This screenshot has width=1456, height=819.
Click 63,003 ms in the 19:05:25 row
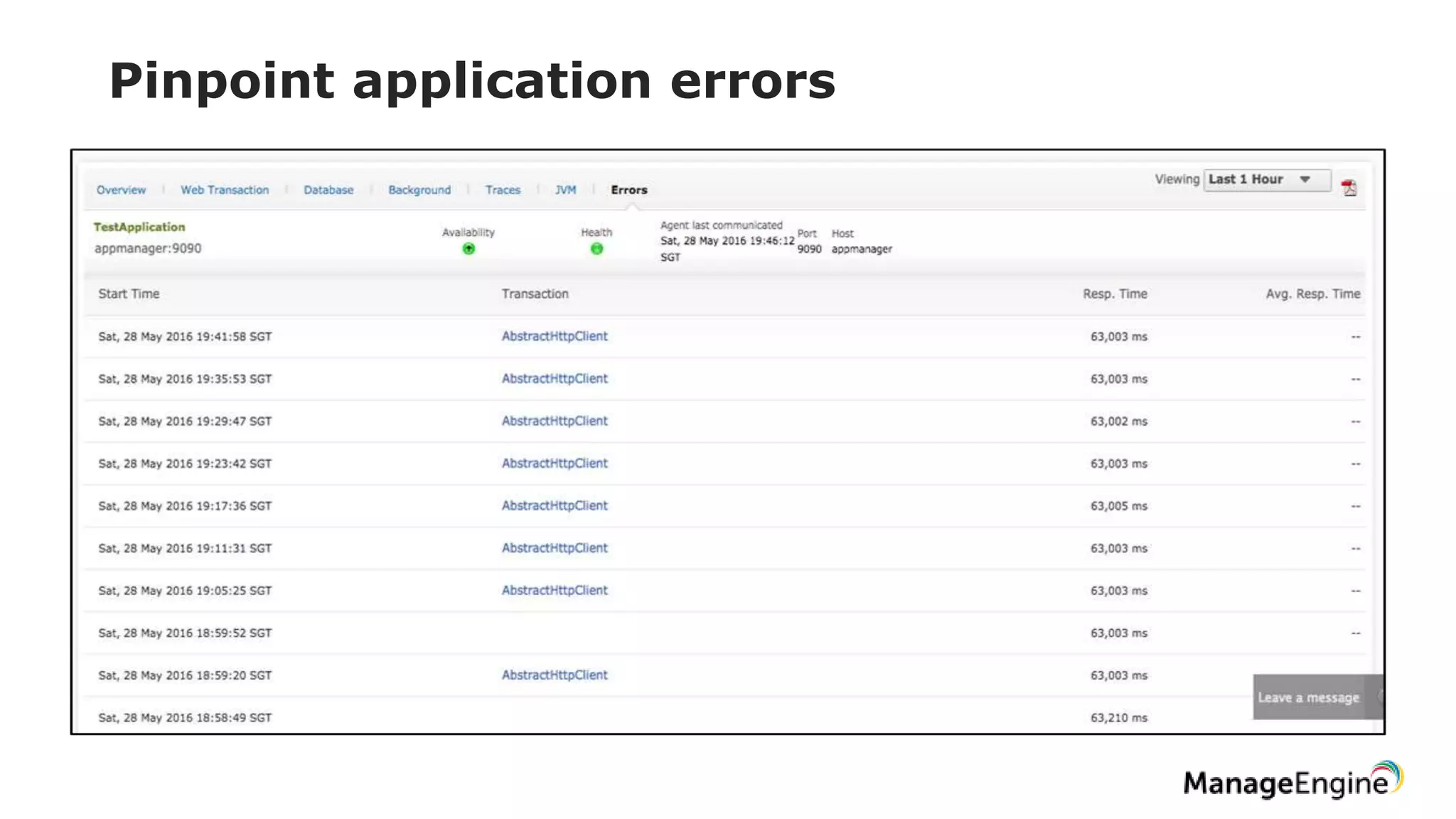click(1119, 590)
